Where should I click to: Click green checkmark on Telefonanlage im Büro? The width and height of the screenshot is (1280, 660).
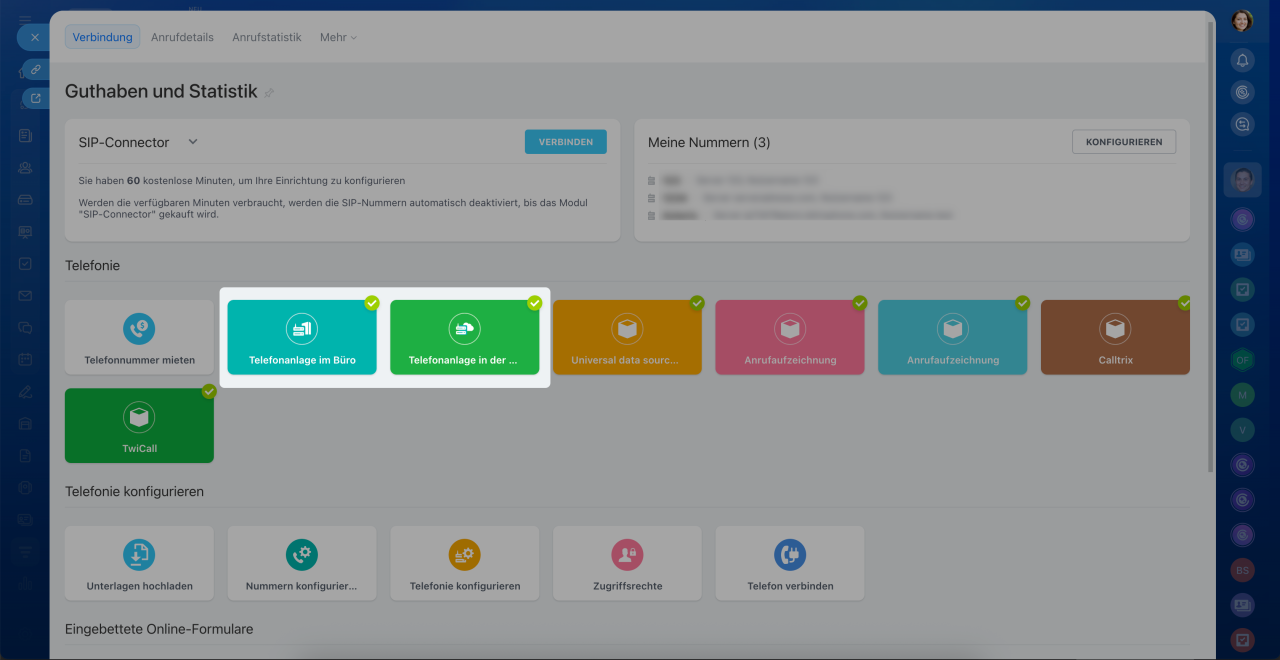[372, 302]
